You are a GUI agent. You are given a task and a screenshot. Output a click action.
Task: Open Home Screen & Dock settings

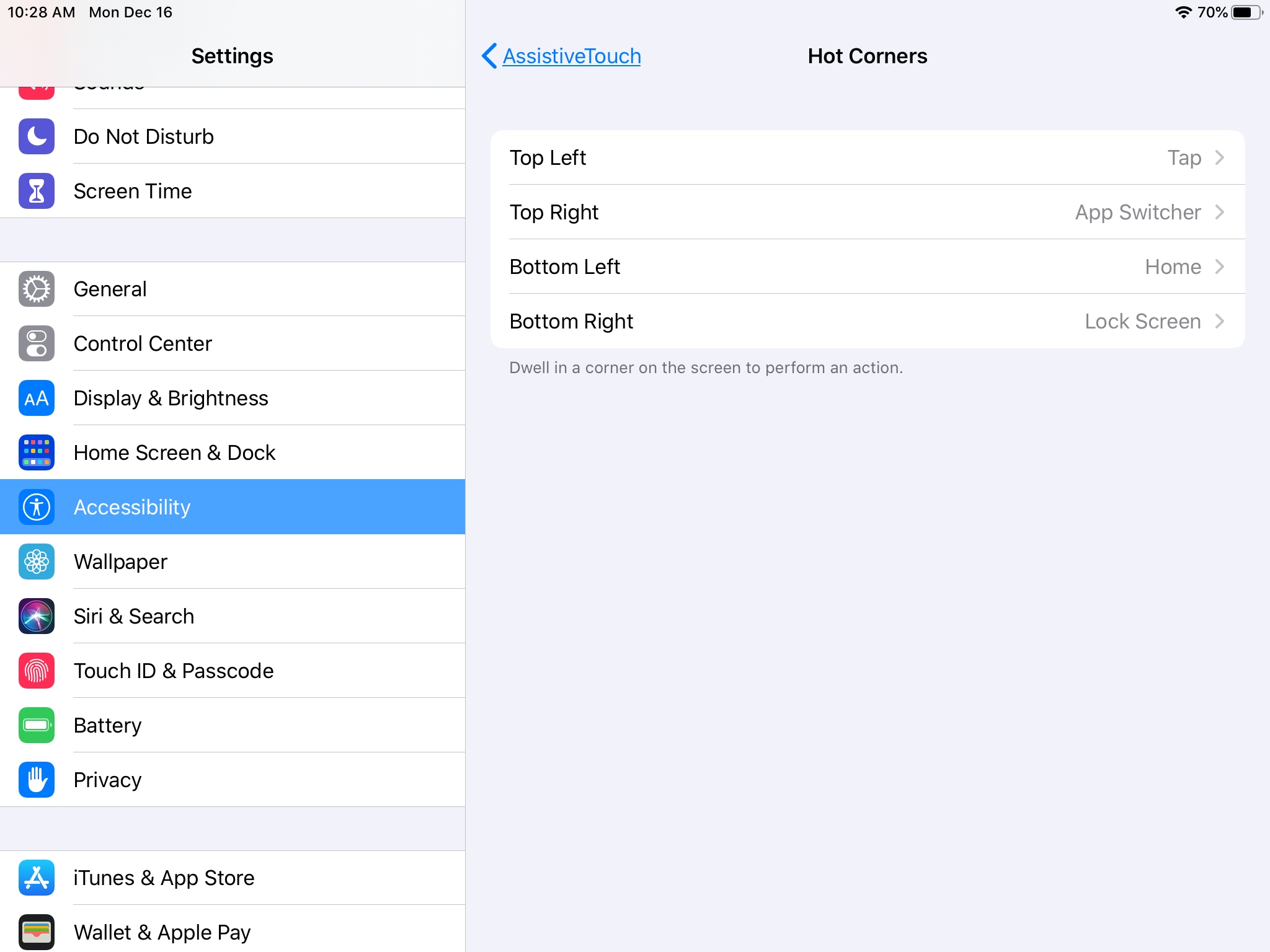(233, 452)
